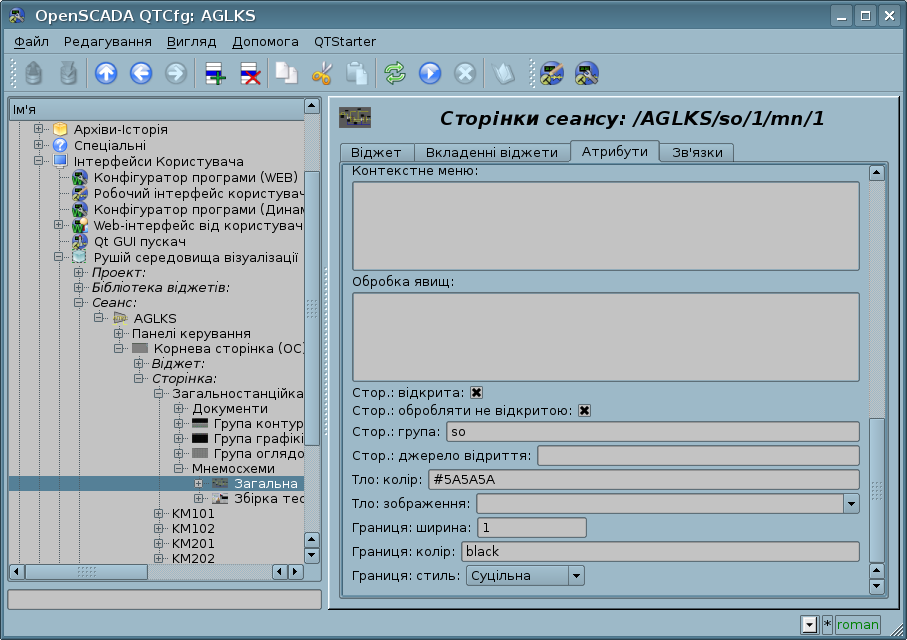Click the green Refresh toolbar icon

click(x=395, y=73)
